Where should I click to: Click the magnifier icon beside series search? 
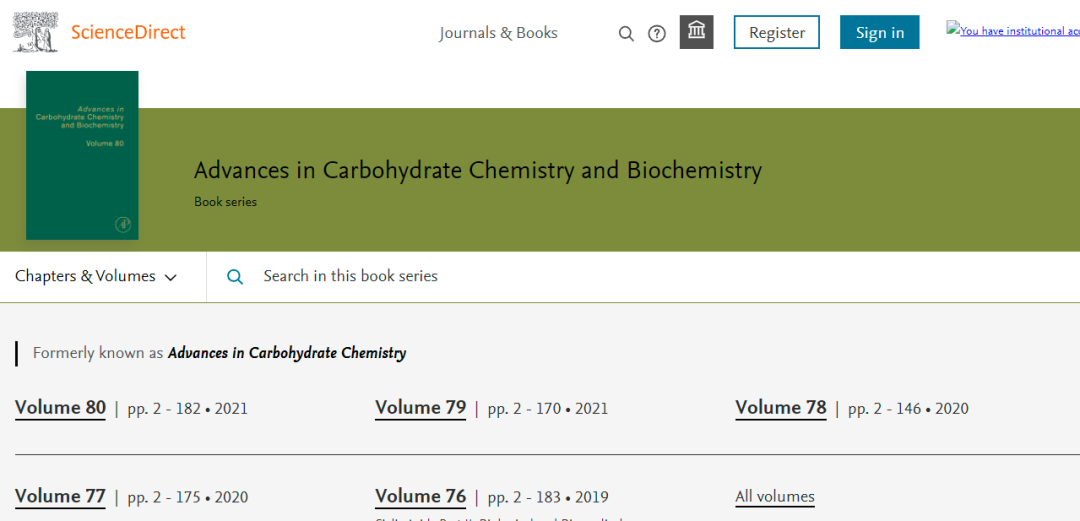point(235,277)
